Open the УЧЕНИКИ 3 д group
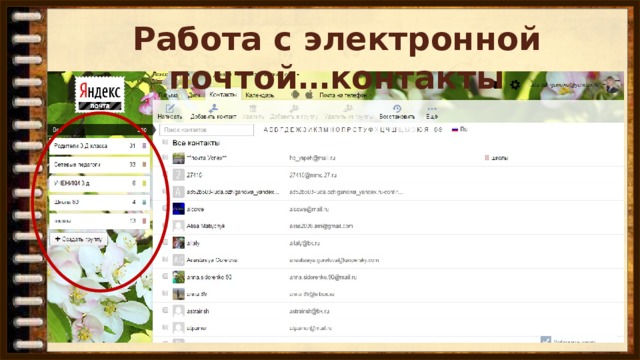 tap(99, 183)
